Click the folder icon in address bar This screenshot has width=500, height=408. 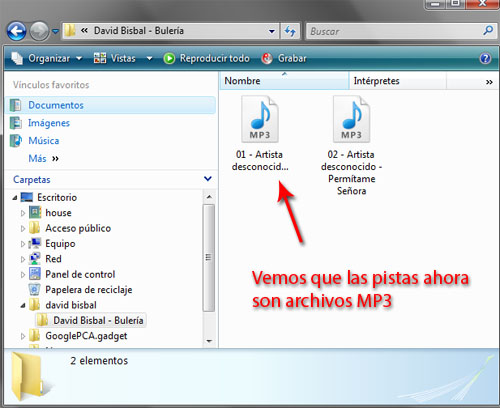70,31
